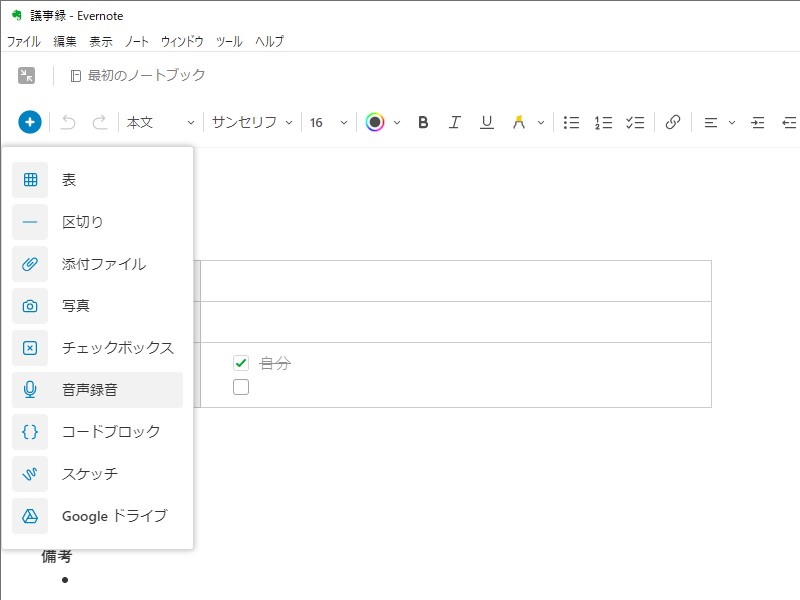
Task: Insert a hyperlink
Action: coord(672,122)
